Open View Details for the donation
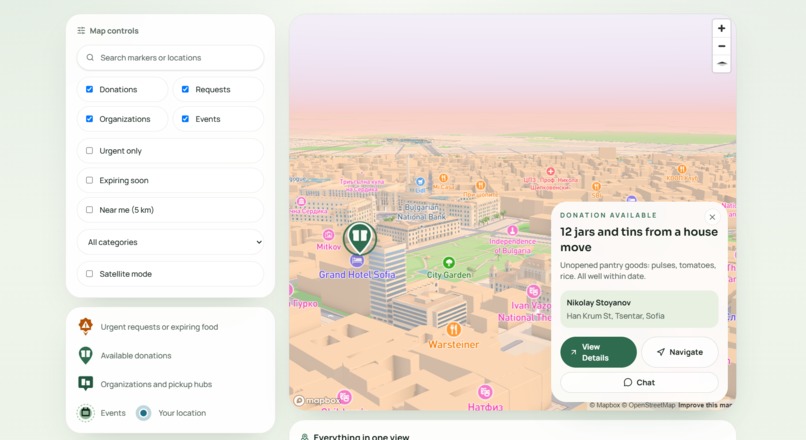Image resolution: width=806 pixels, height=440 pixels. tap(598, 352)
